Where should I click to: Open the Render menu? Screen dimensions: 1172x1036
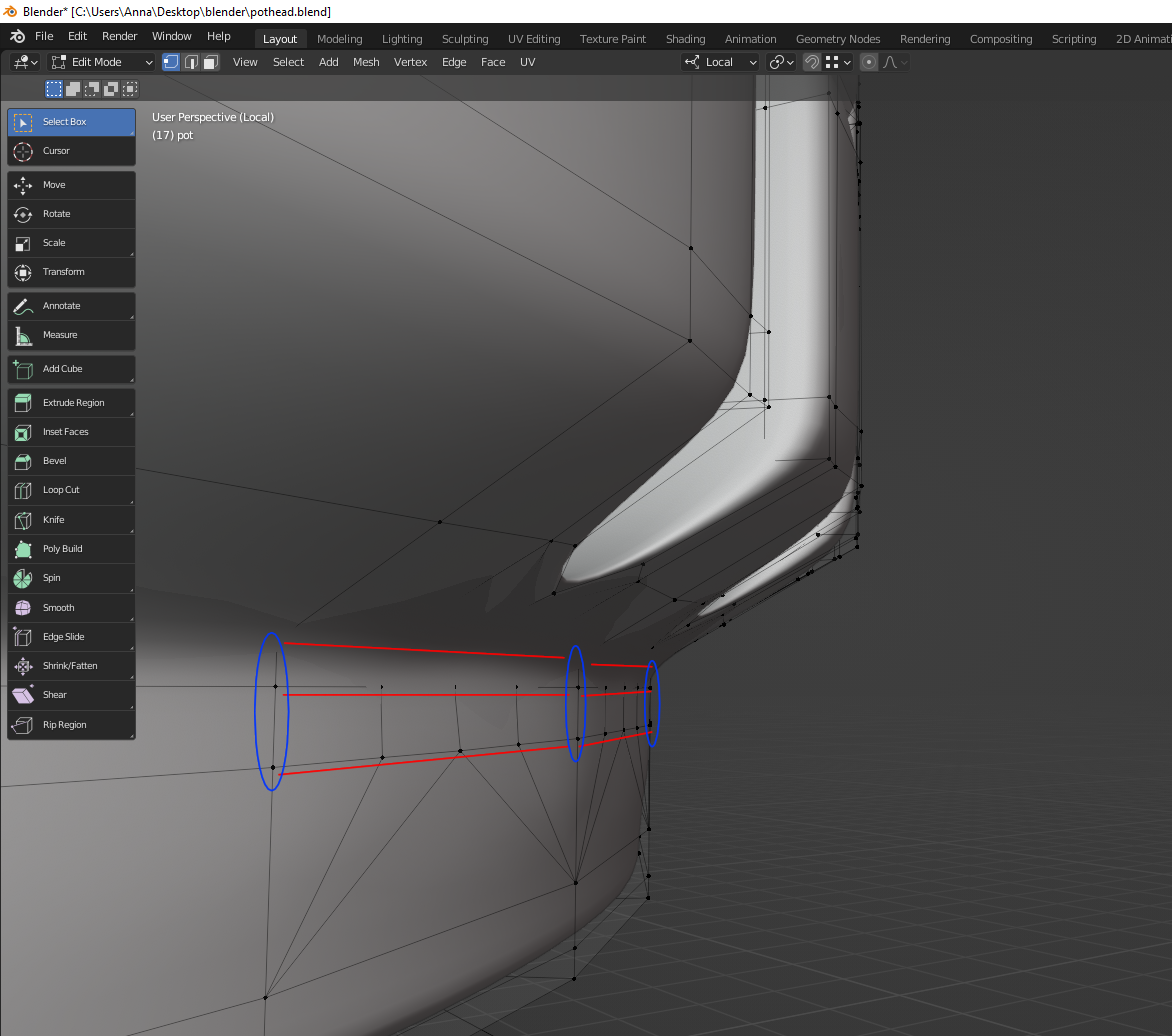point(120,36)
